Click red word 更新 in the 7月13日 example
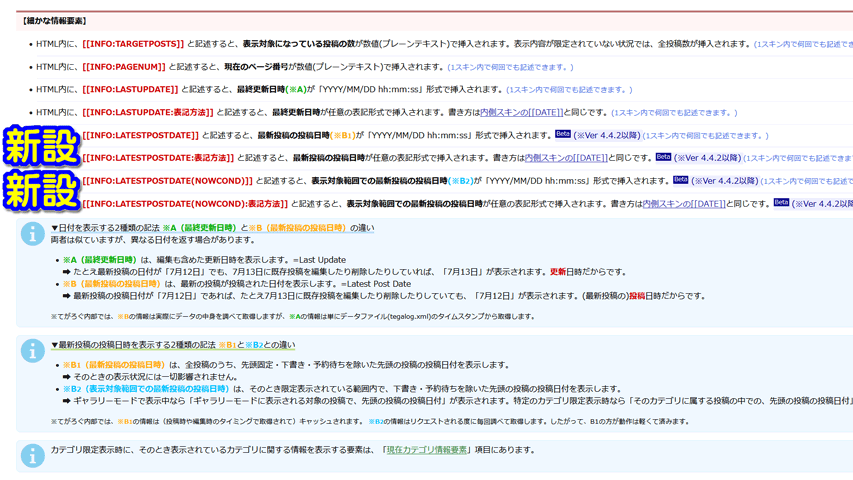 coord(558,272)
